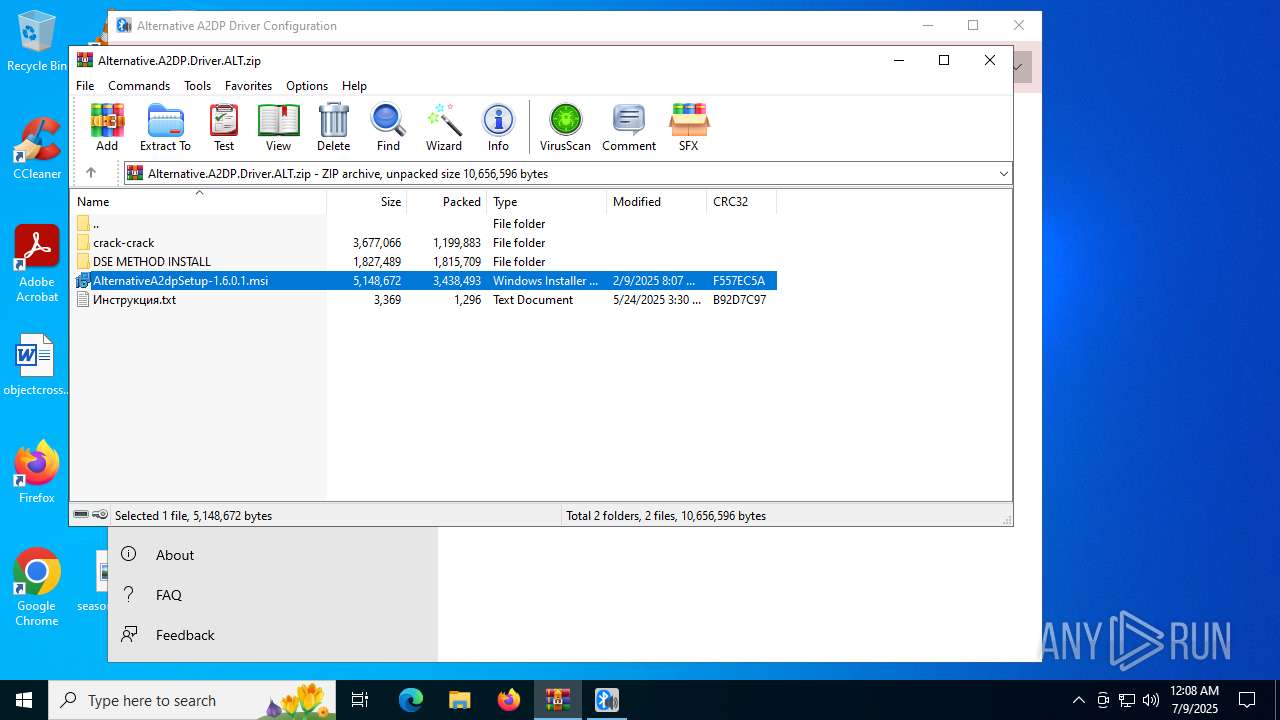Open the Commands menu
1280x720 pixels.
pyautogui.click(x=139, y=86)
